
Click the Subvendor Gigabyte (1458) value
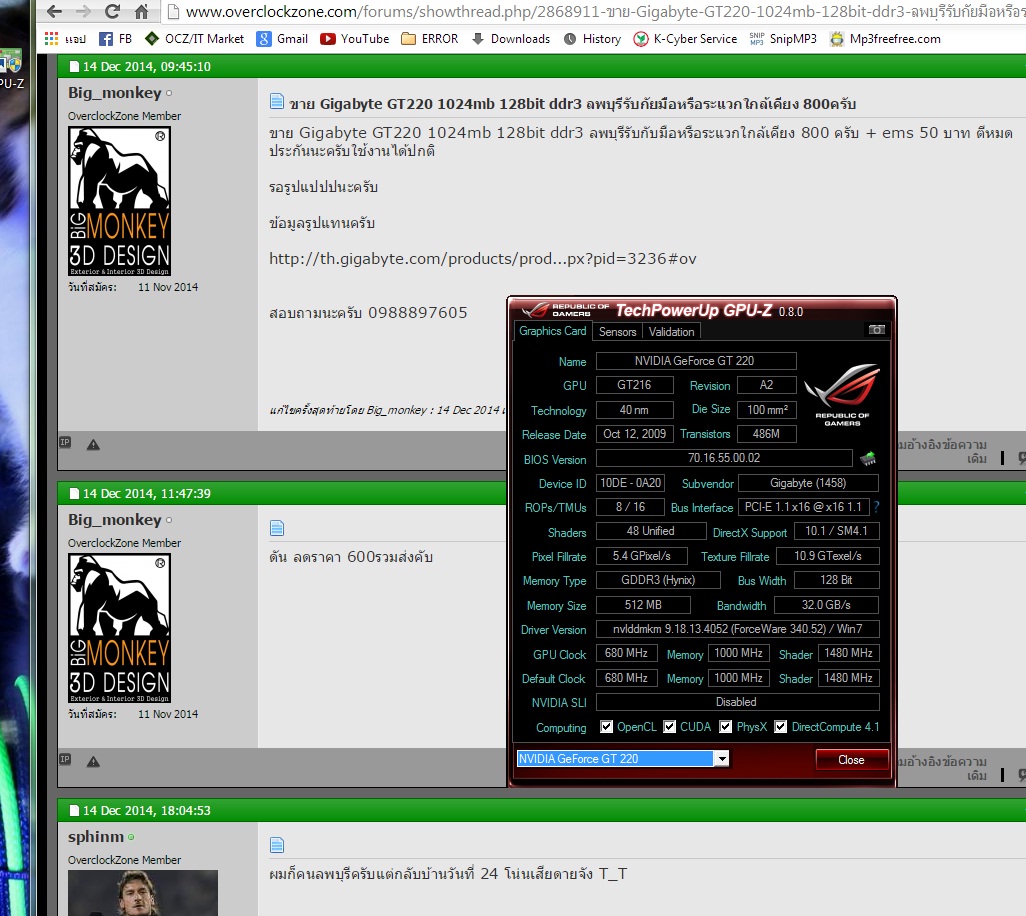[x=807, y=483]
